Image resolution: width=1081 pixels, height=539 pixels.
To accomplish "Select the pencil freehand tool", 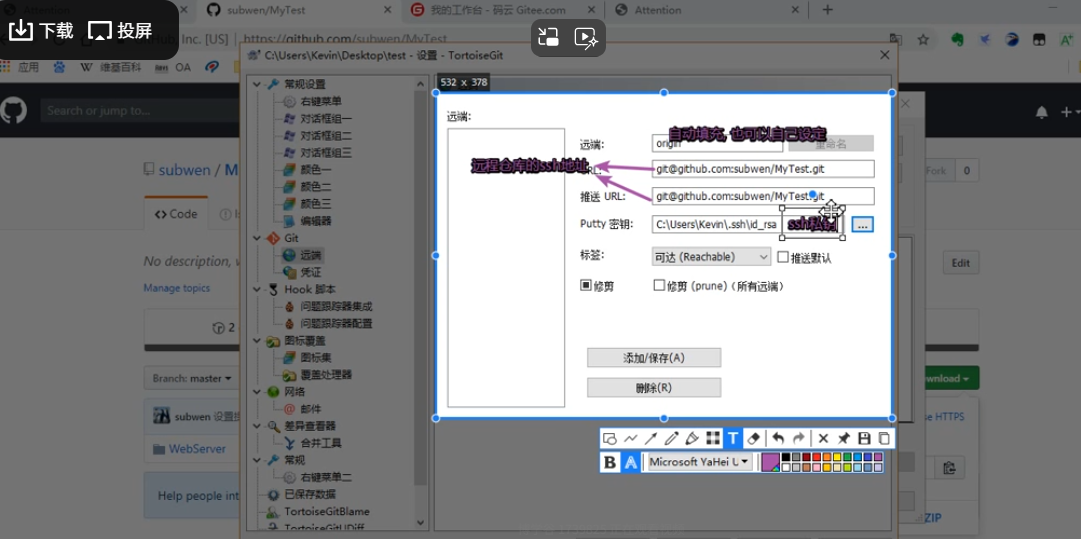I will [671, 438].
